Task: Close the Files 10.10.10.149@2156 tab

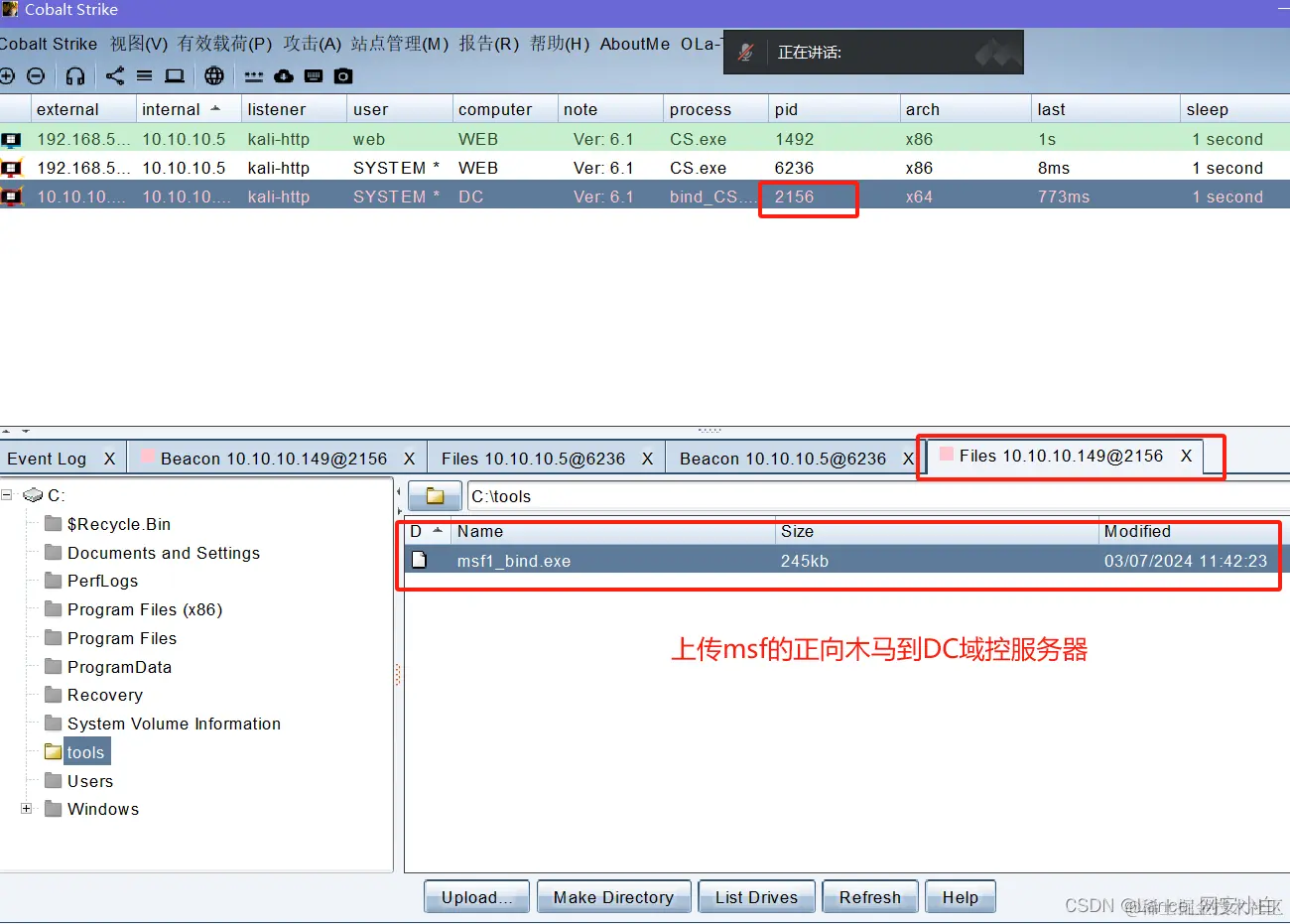Action: (1186, 456)
